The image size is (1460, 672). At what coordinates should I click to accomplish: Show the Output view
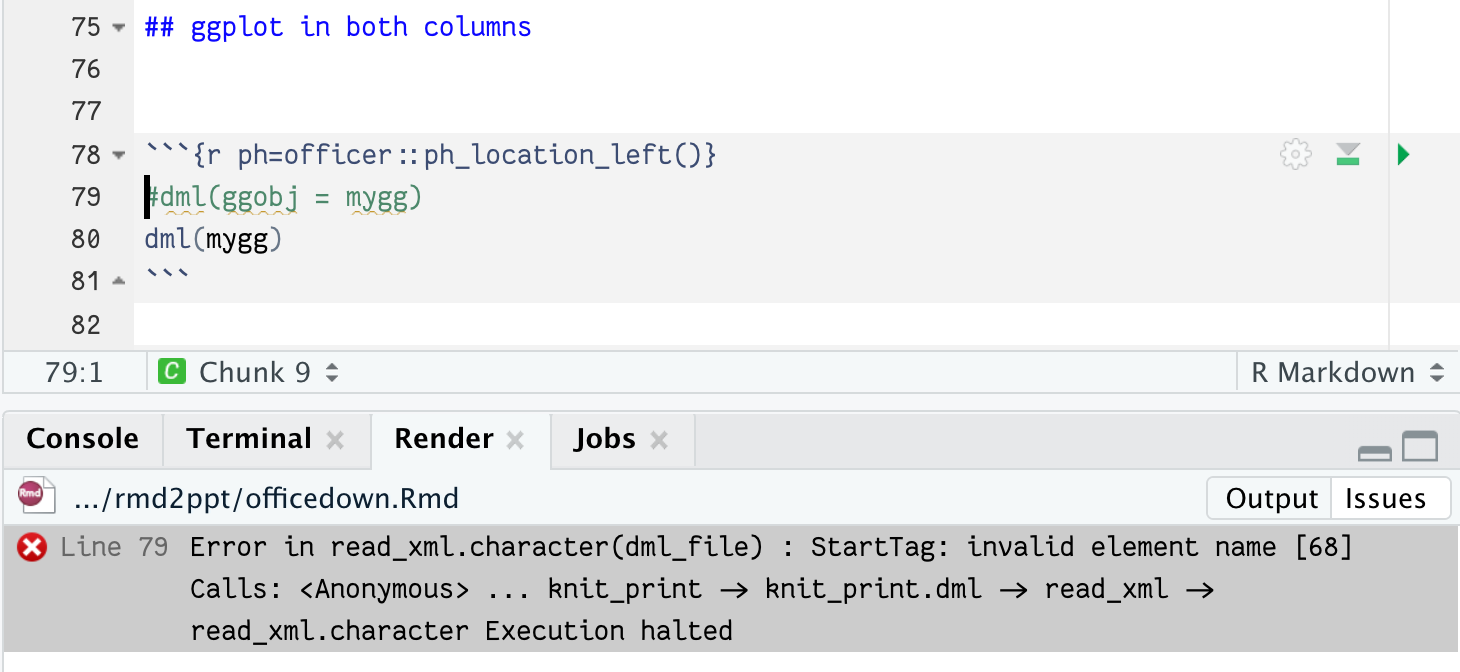[x=1272, y=498]
